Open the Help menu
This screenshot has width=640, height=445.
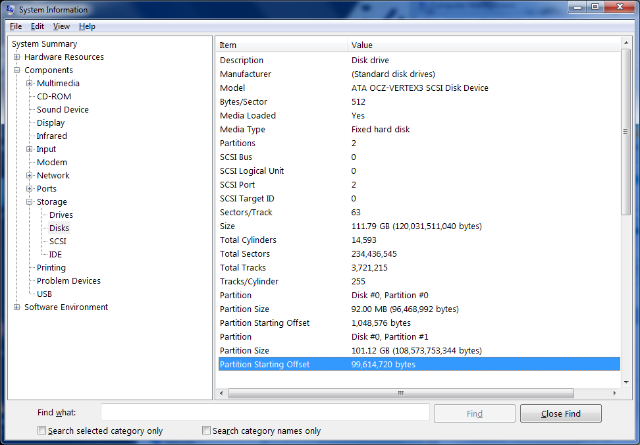click(x=87, y=26)
